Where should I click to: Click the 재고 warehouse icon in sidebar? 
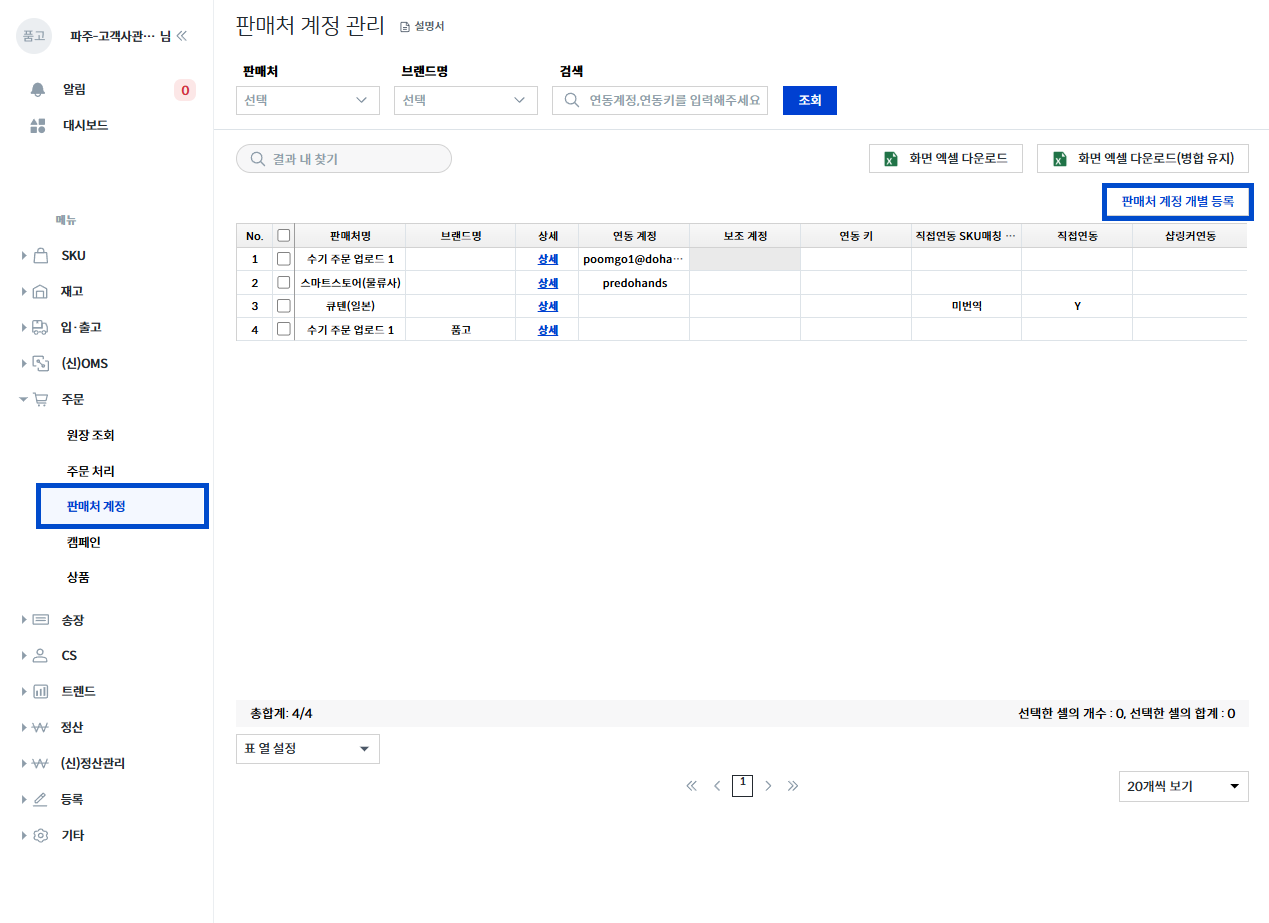pos(40,292)
